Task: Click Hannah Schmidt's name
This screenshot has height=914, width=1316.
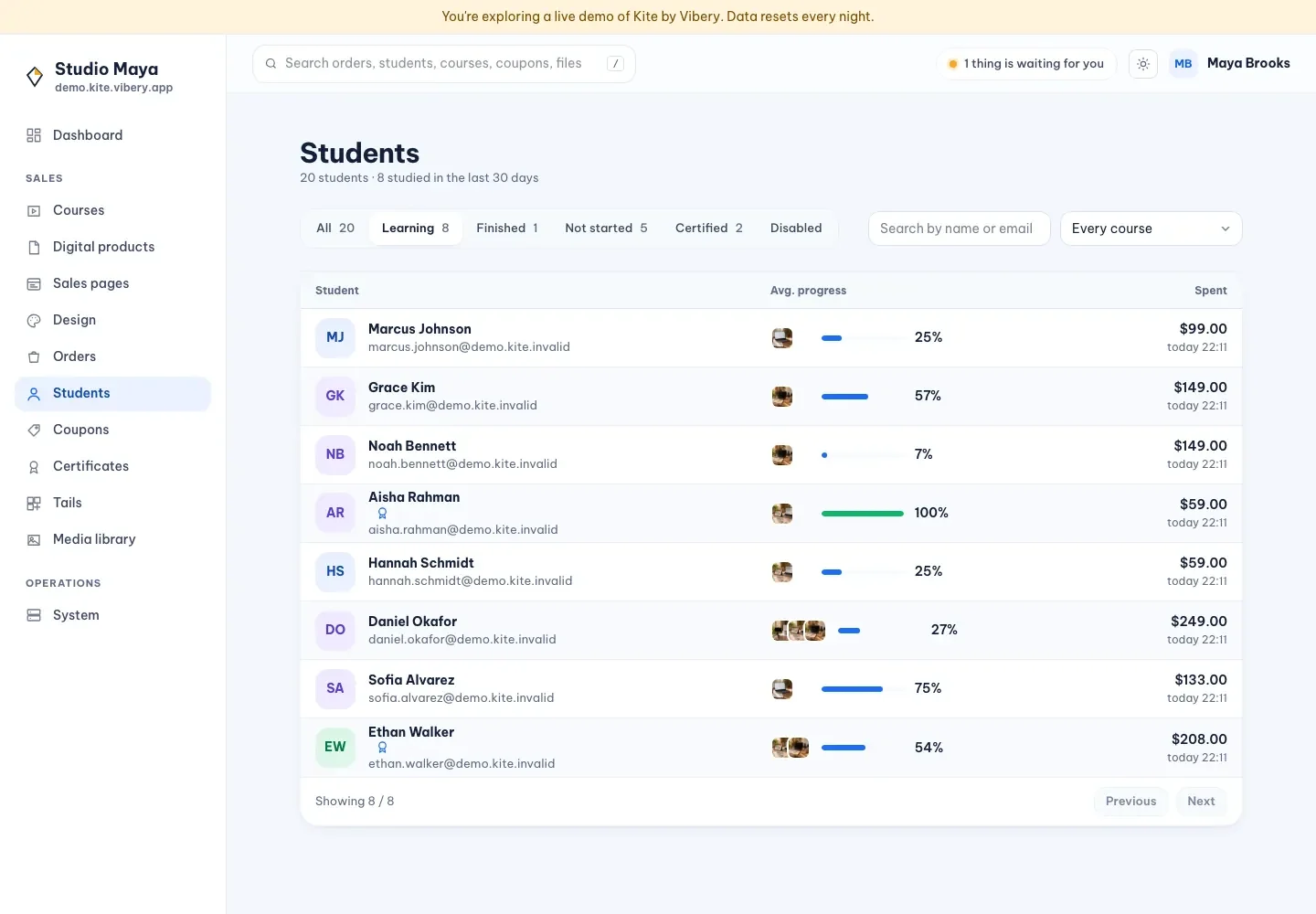Action: (x=421, y=563)
